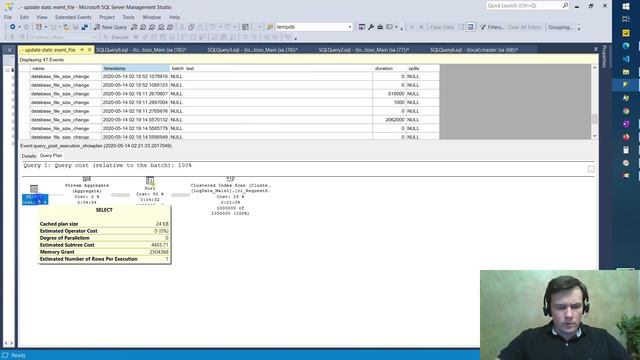Open the Grouping toolbar overflow arrow
This screenshot has width=640, height=360.
[x=579, y=28]
